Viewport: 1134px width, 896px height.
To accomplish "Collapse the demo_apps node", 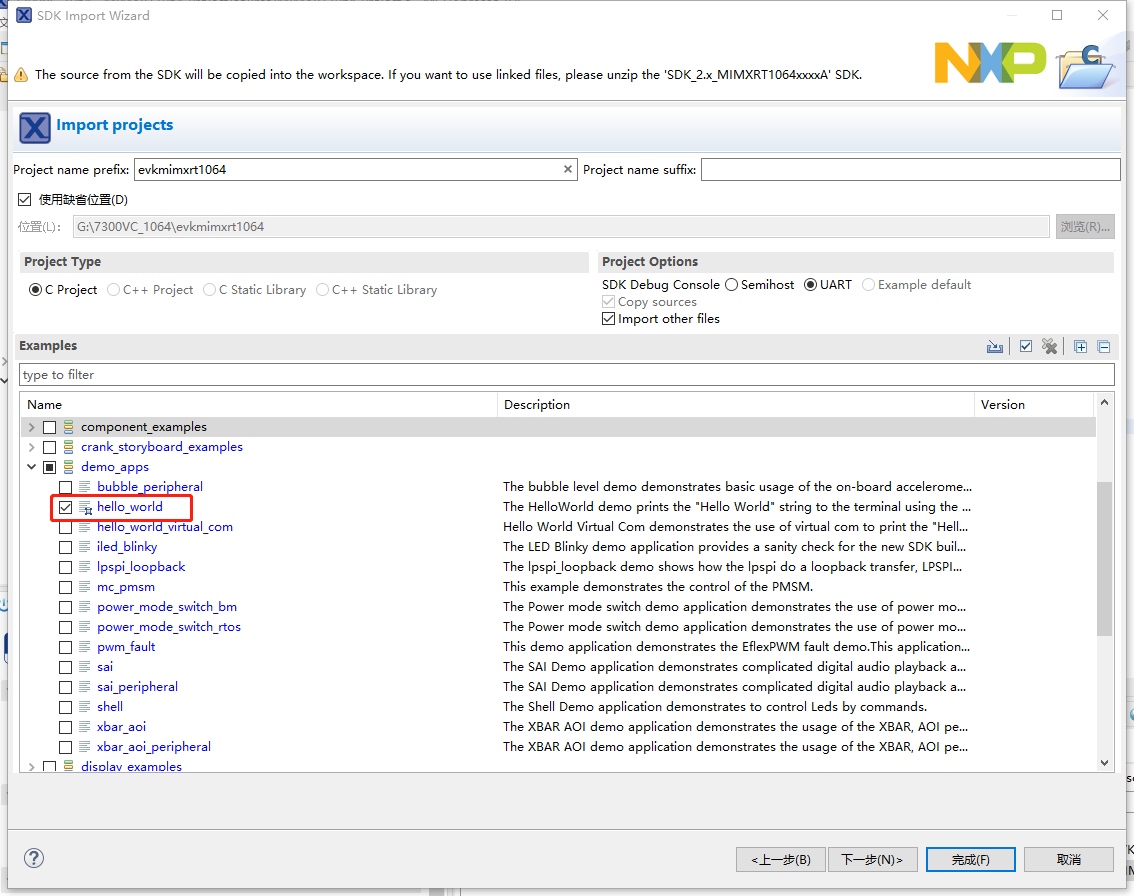I will [31, 466].
